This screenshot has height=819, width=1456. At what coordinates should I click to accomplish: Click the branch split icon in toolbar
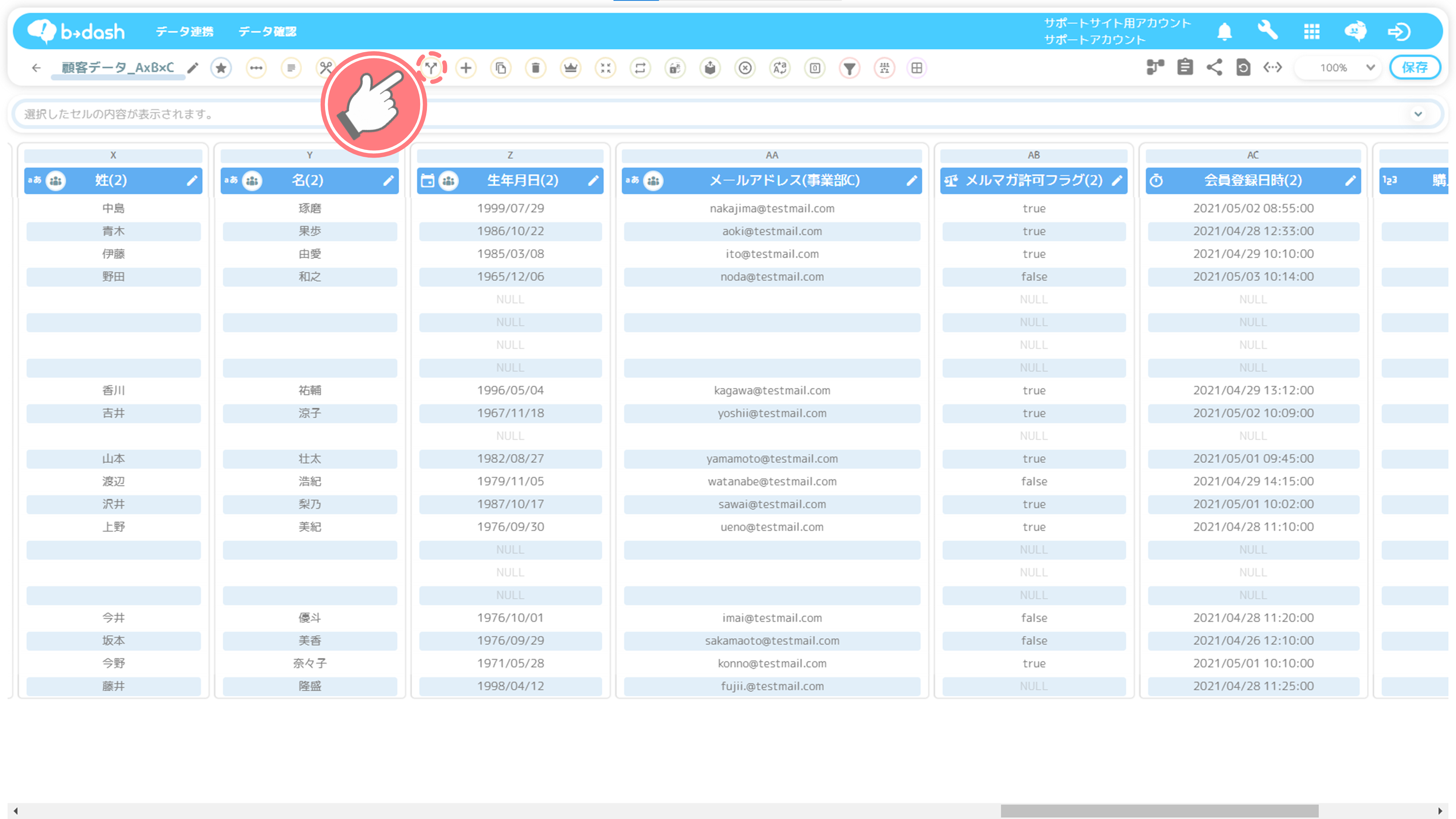point(431,68)
